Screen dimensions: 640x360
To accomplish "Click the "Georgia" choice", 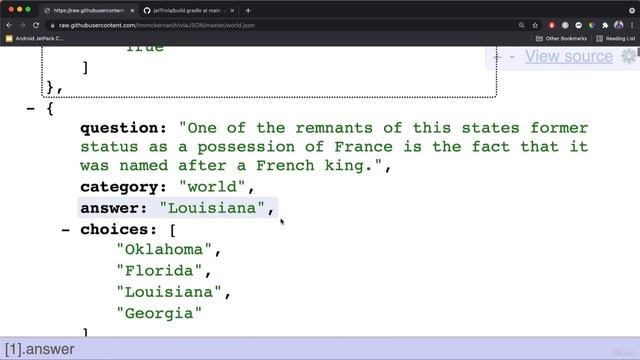I will click(x=159, y=313).
